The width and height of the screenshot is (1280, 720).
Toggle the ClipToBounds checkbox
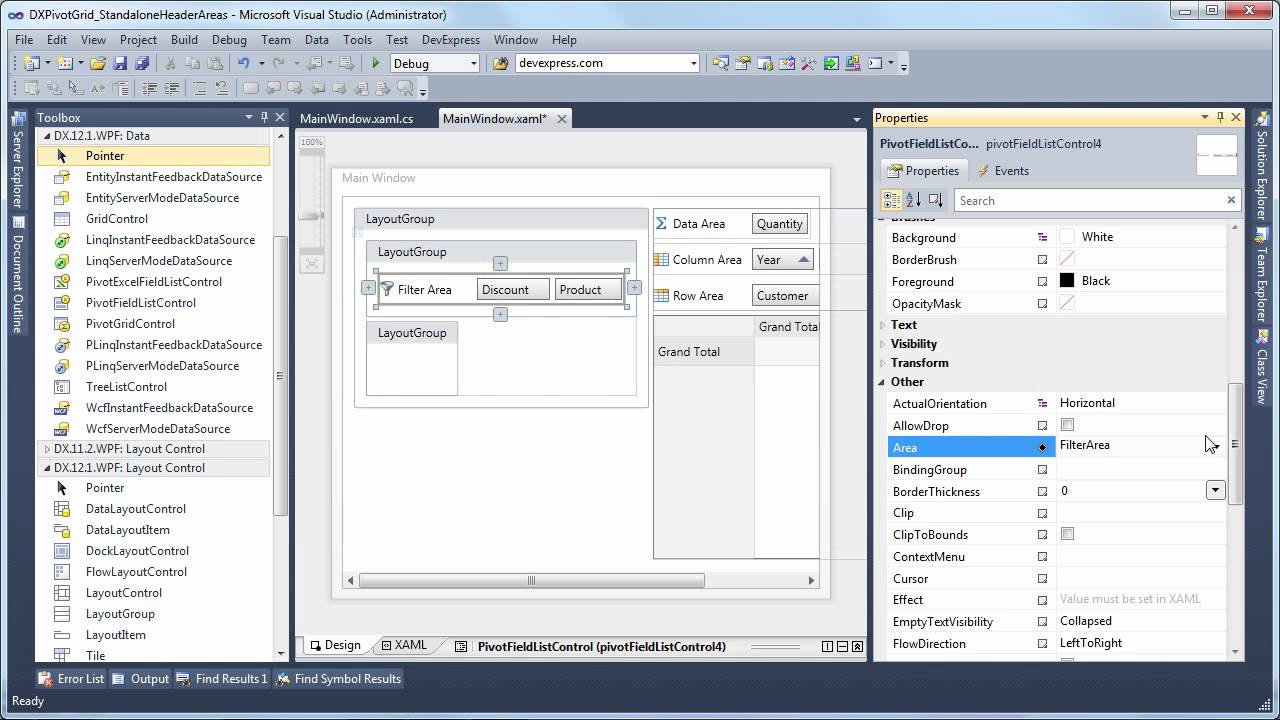click(1067, 534)
